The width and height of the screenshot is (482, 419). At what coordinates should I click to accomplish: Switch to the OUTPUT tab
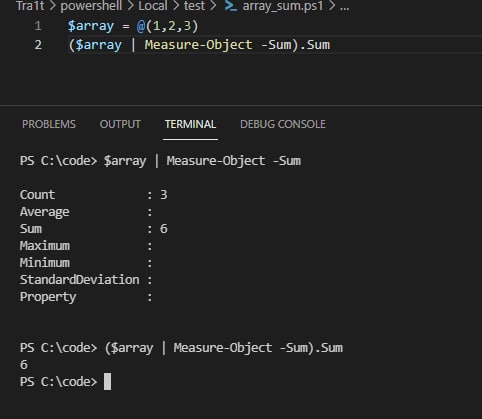tap(120, 124)
